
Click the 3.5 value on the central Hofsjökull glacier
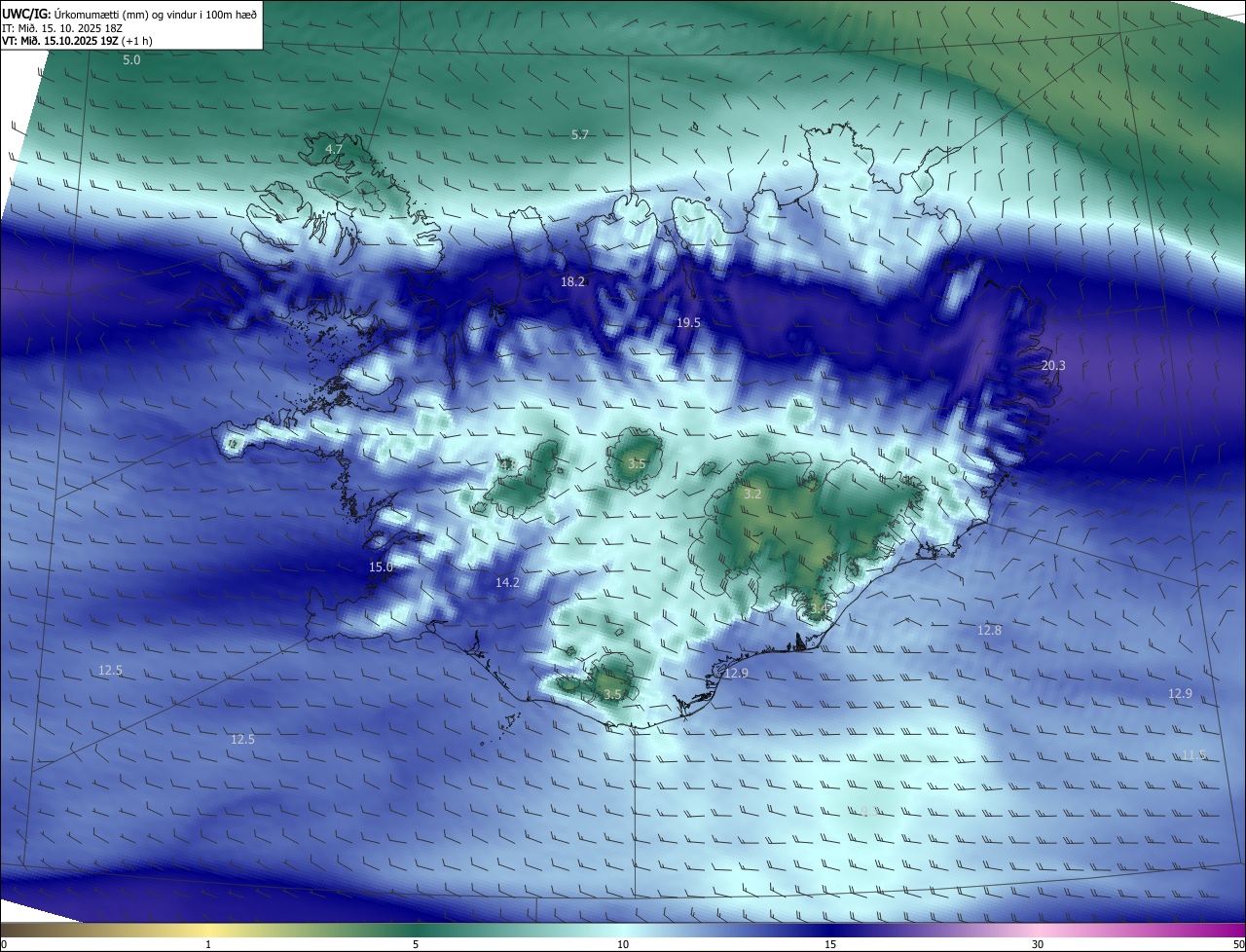tap(637, 464)
